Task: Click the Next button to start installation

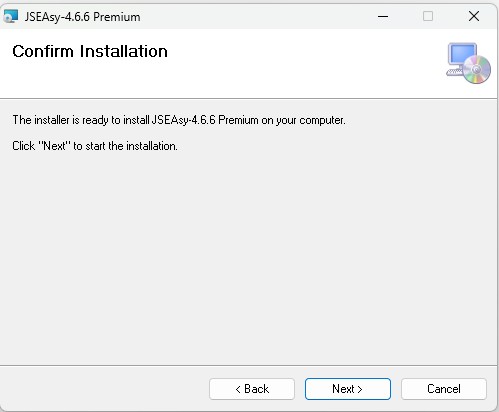Action: click(x=348, y=389)
